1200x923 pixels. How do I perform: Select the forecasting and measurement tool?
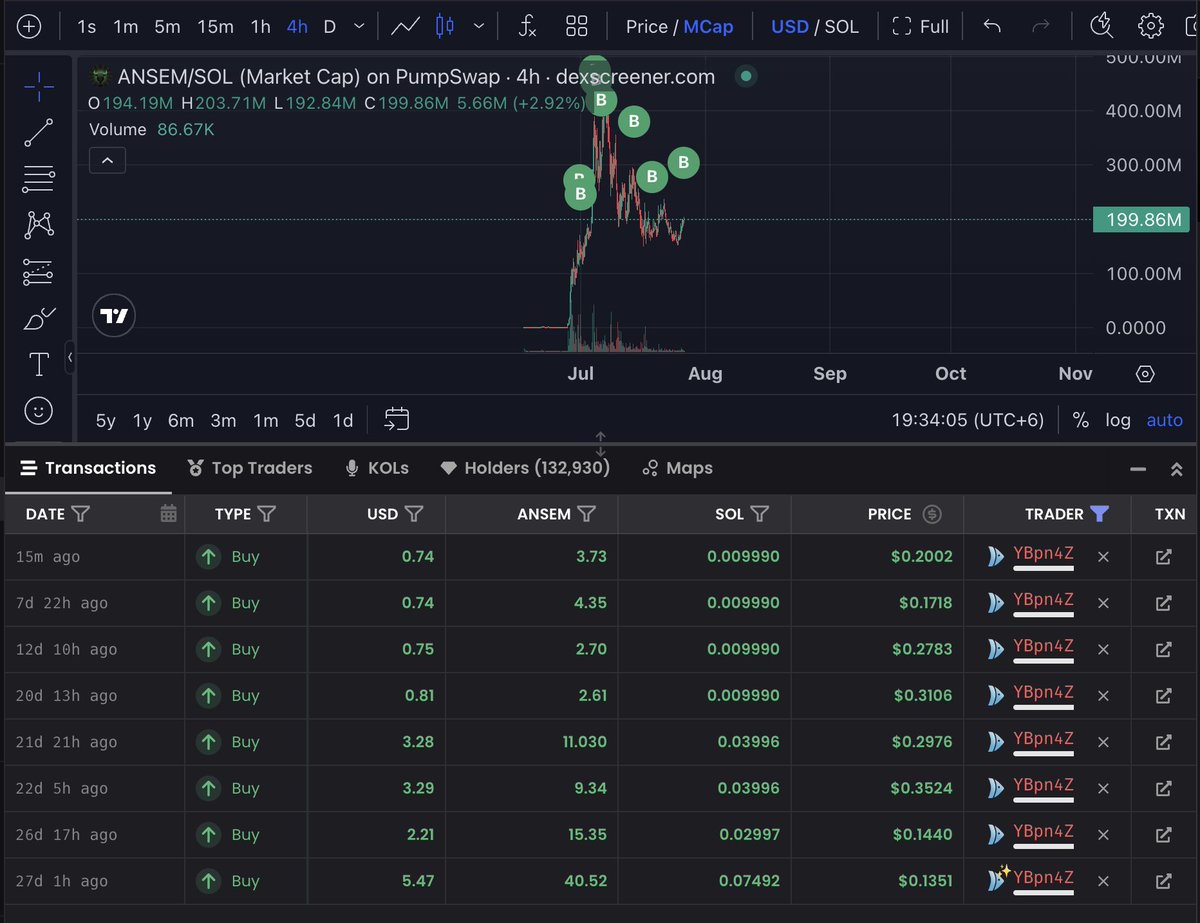[39, 271]
